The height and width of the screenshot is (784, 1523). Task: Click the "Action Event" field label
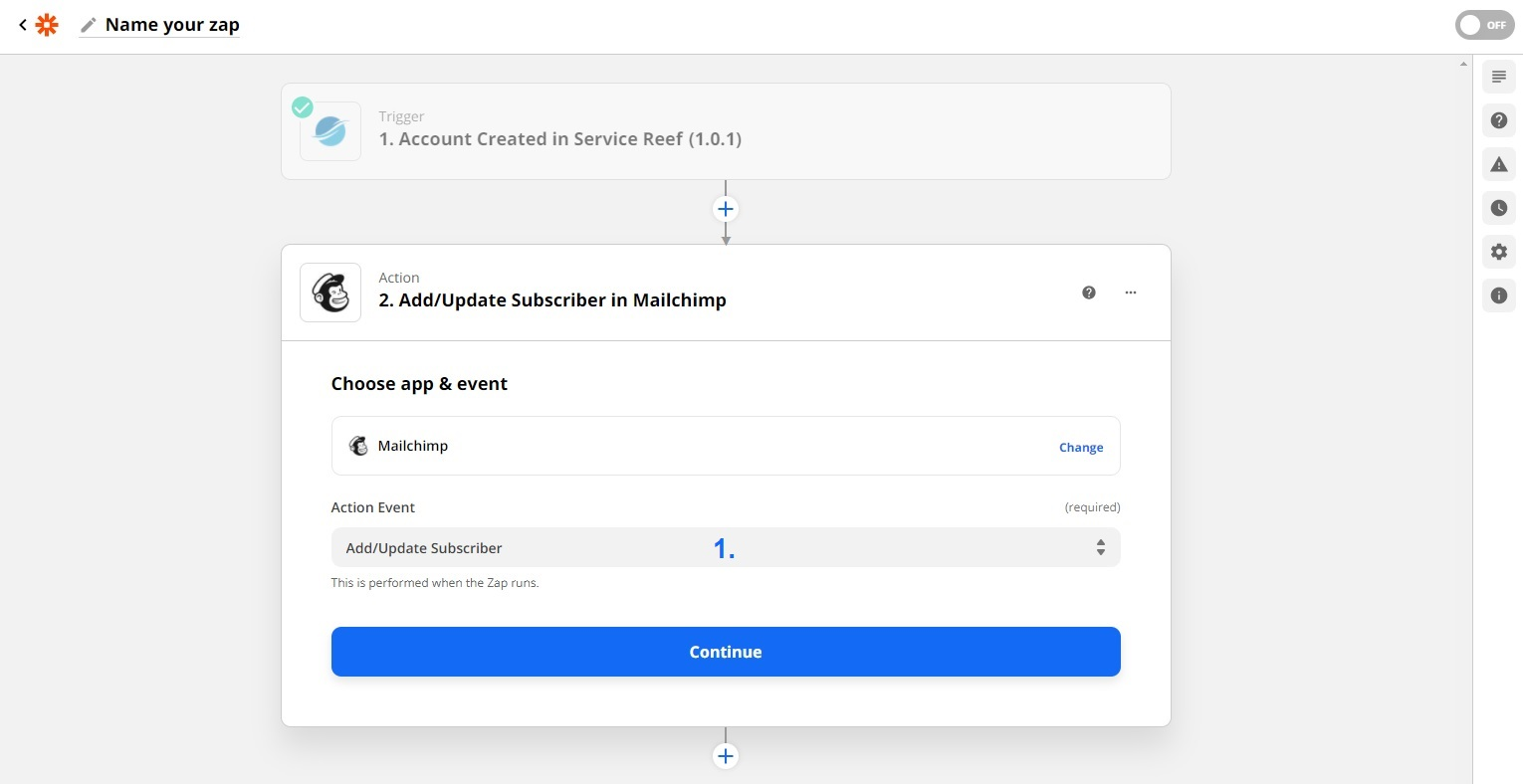(373, 507)
